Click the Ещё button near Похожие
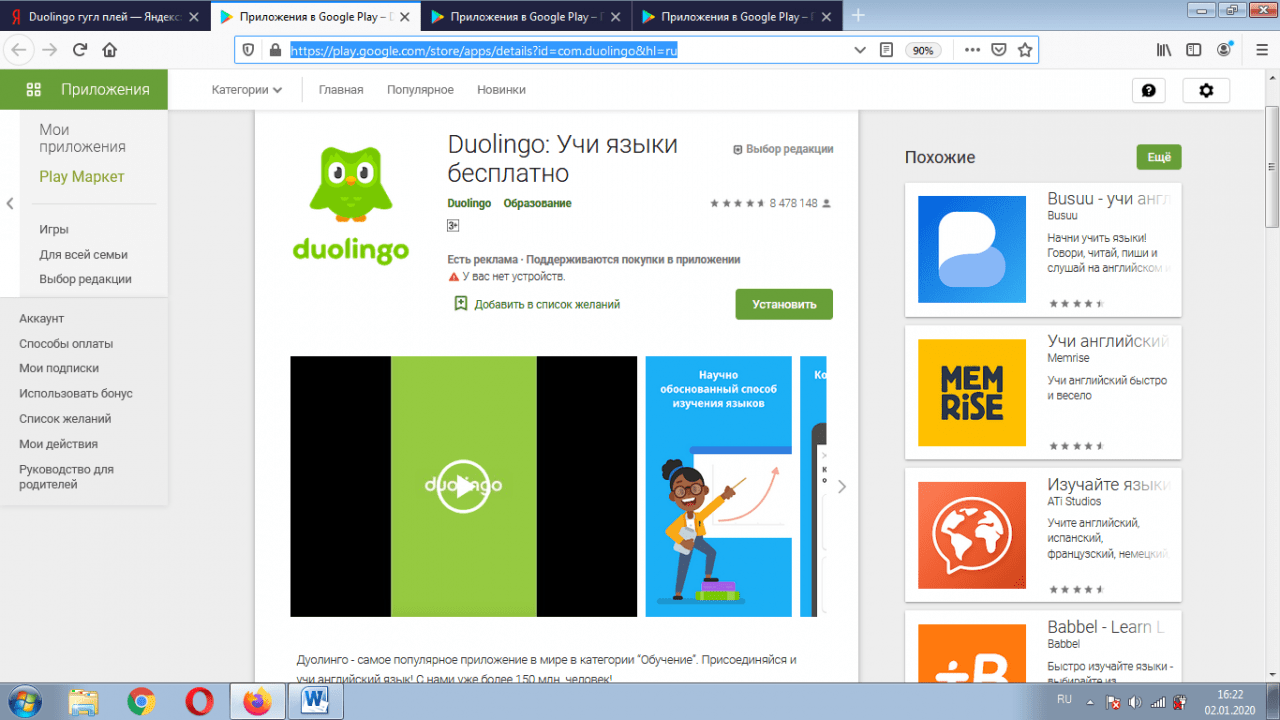This screenshot has height=720, width=1280. (x=1158, y=157)
